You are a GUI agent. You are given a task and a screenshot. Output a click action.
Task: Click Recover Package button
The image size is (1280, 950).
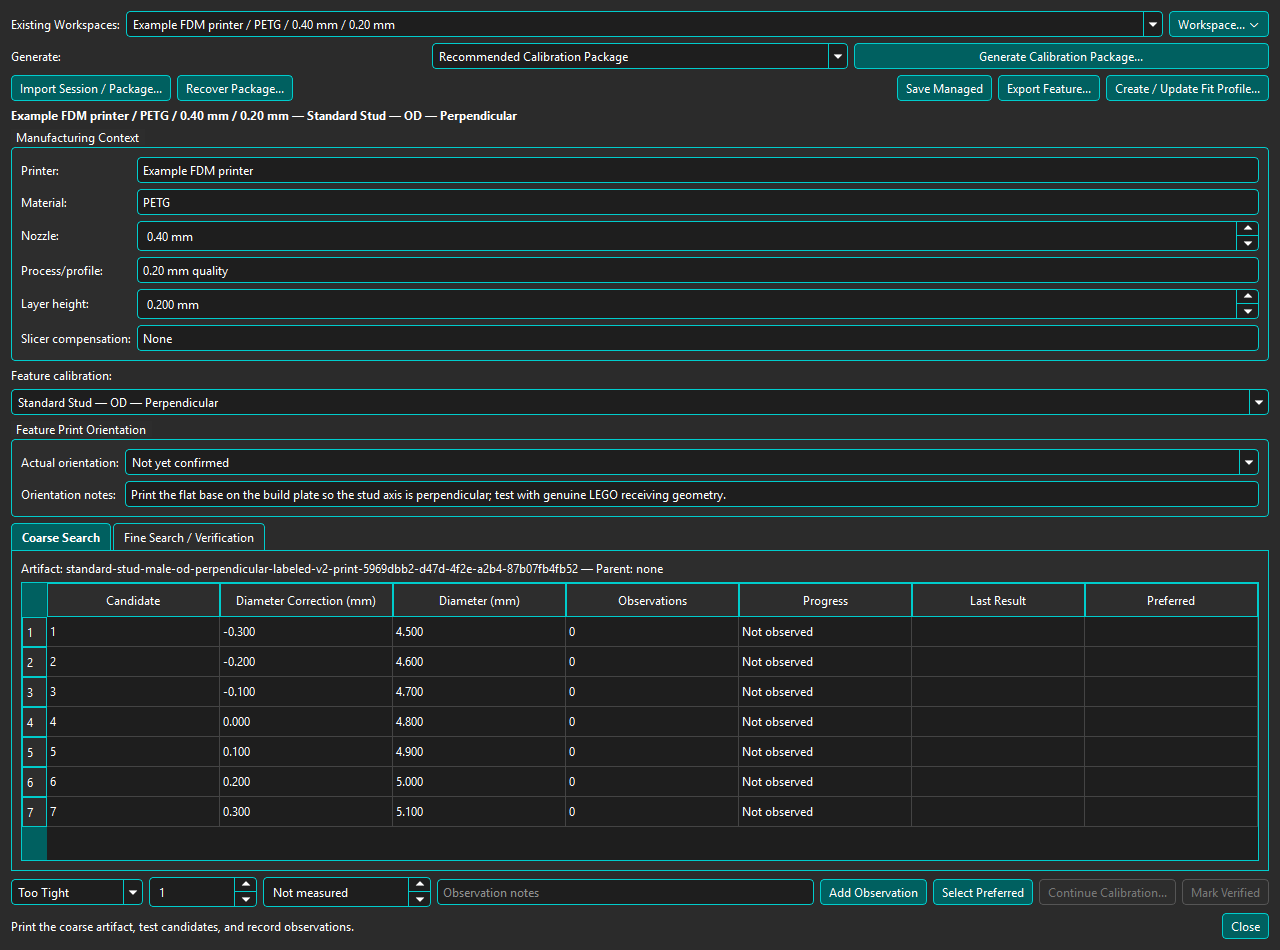[x=235, y=89]
